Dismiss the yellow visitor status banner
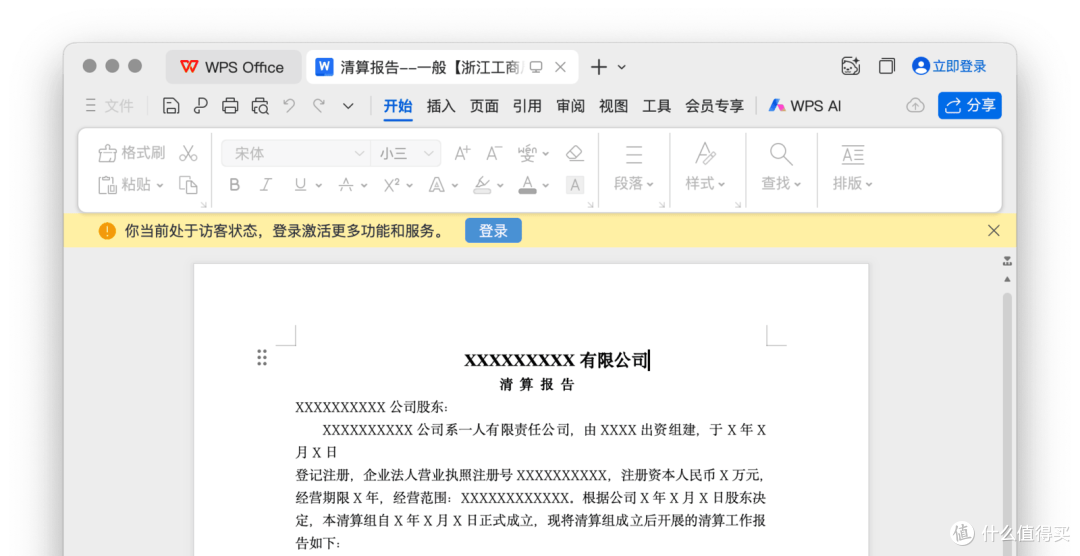The width and height of the screenshot is (1080, 556). pyautogui.click(x=993, y=231)
